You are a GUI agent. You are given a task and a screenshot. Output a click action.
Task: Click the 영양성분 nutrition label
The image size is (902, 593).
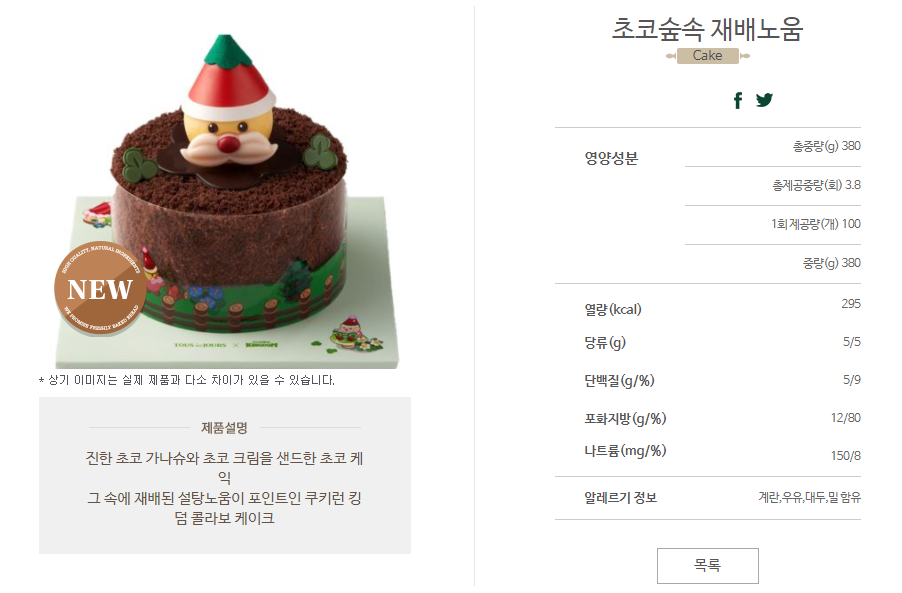[x=611, y=158]
